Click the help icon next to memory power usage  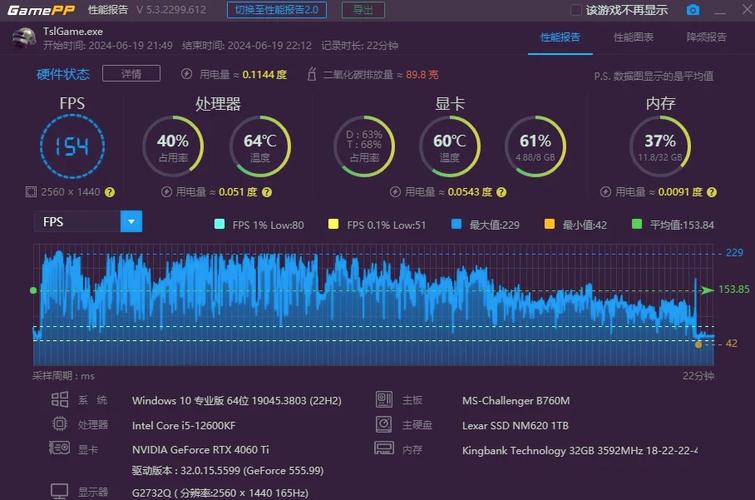711,192
